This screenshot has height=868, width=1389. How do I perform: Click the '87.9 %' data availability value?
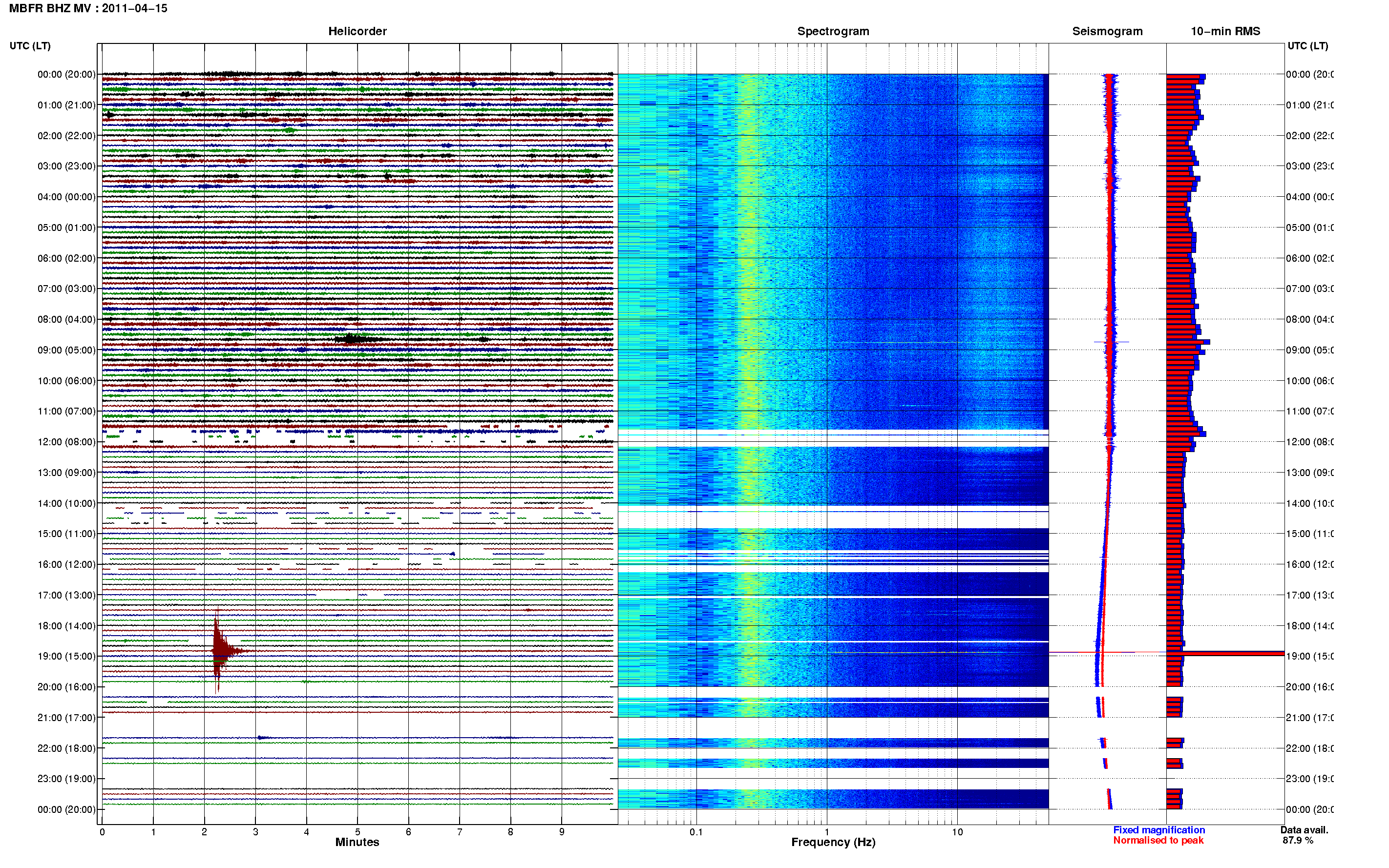tap(1298, 841)
